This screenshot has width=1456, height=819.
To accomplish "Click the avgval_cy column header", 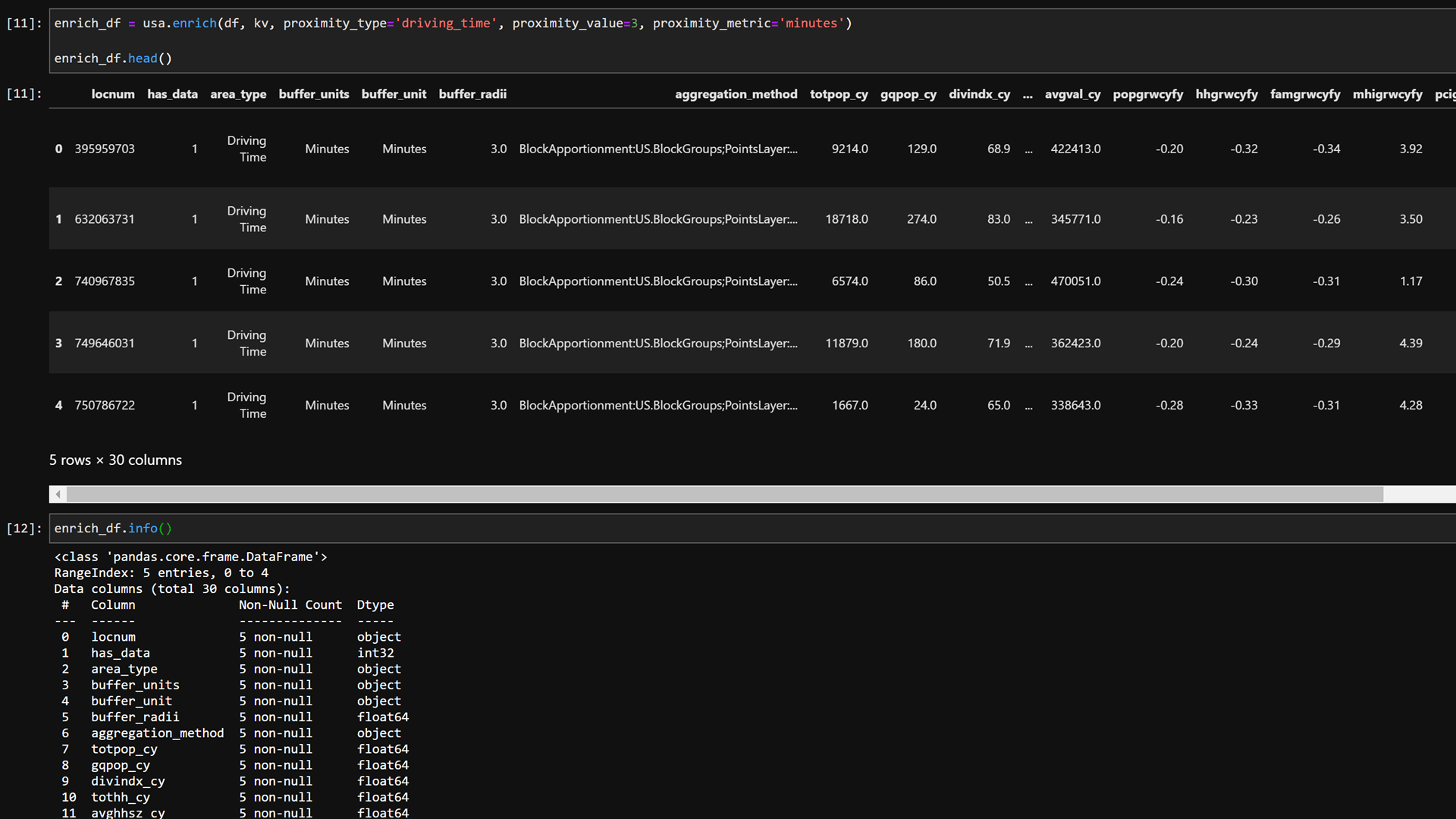I will pos(1072,94).
